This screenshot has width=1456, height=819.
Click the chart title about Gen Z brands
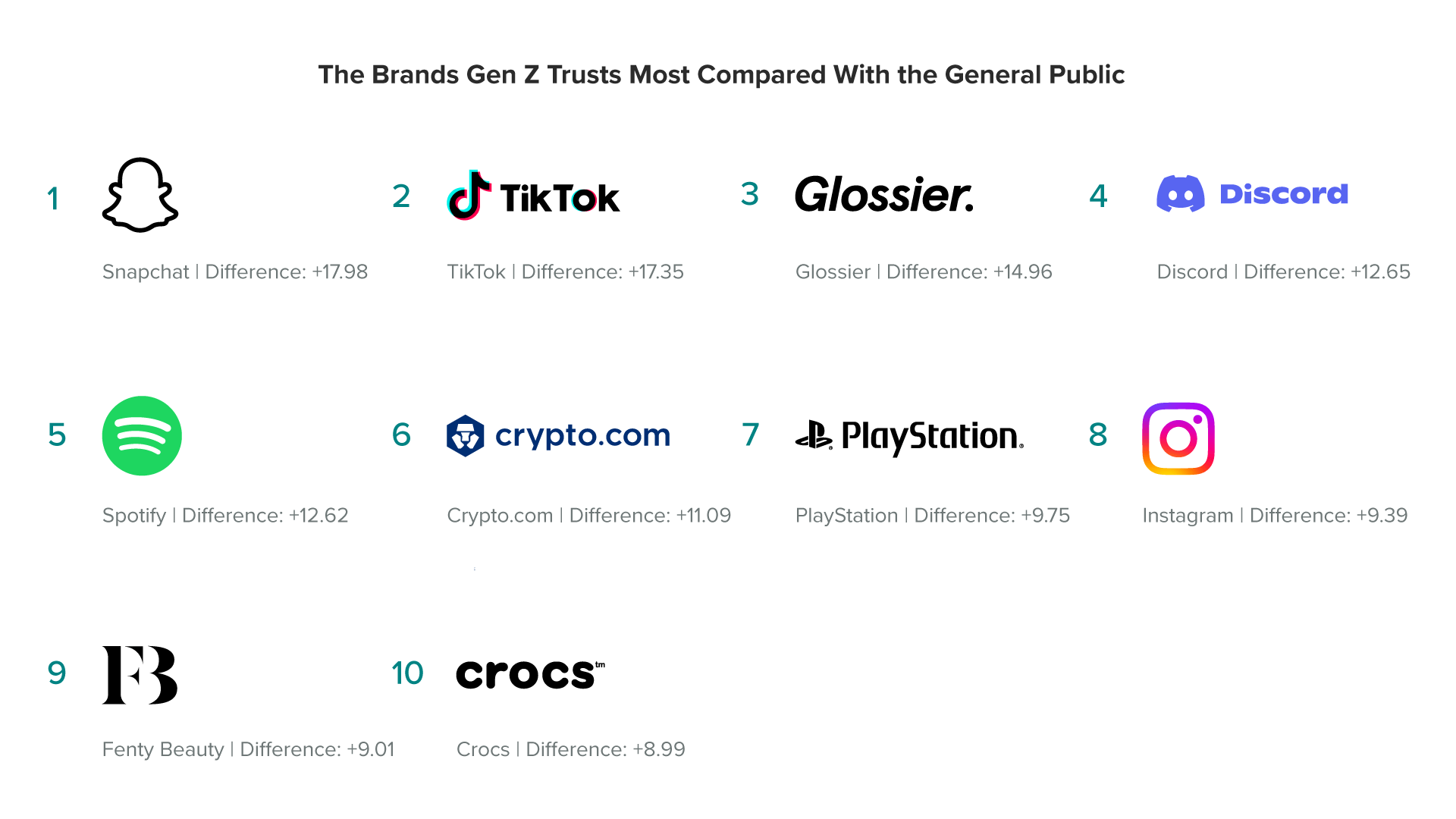pos(721,74)
